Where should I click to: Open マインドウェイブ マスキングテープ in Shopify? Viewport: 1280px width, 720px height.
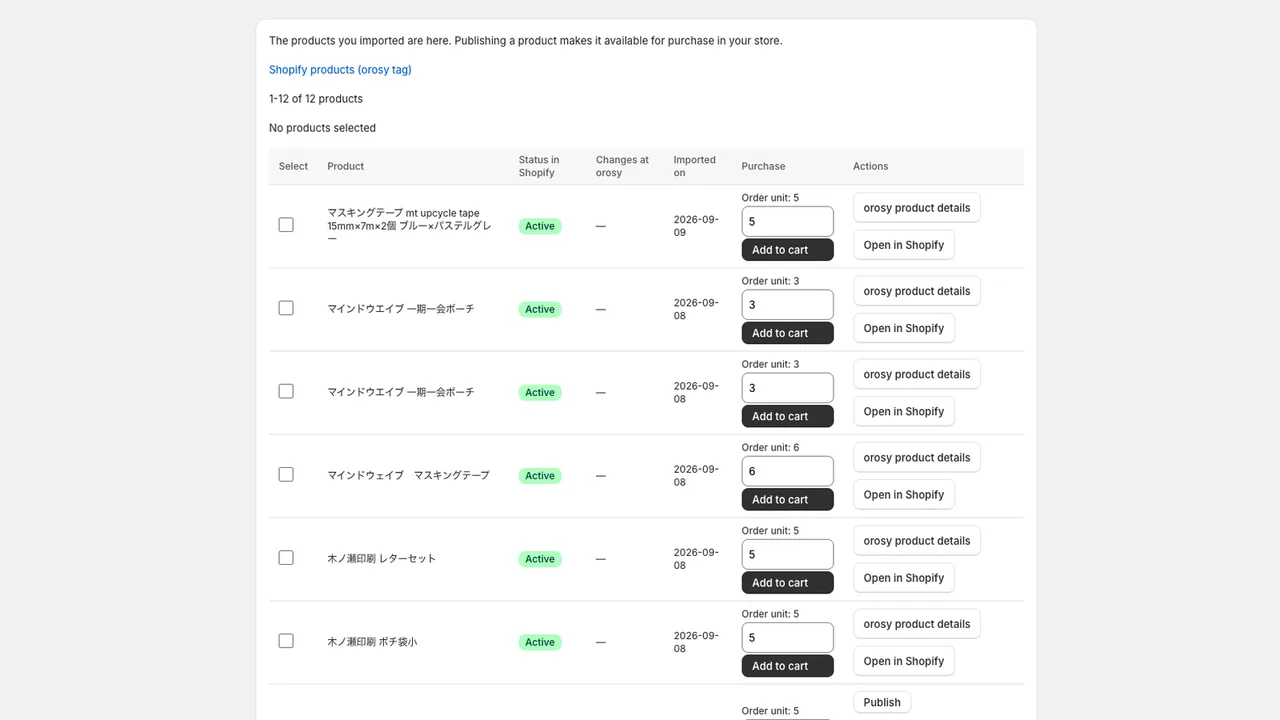904,495
